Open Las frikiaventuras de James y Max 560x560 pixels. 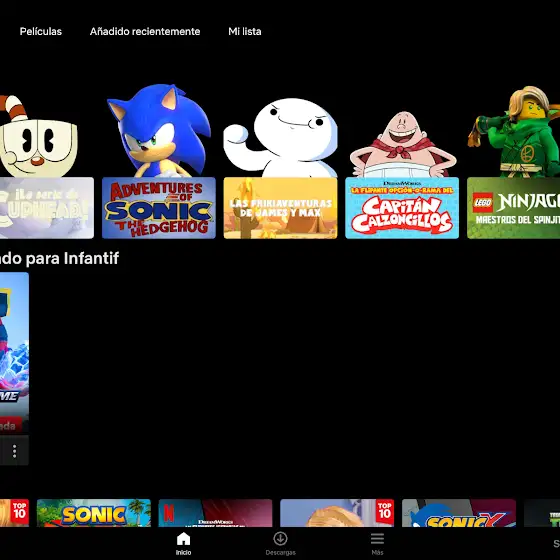pos(280,208)
